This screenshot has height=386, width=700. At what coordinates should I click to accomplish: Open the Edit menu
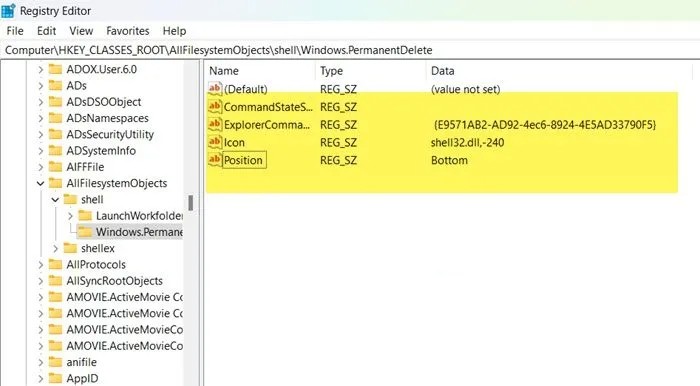[x=46, y=31]
